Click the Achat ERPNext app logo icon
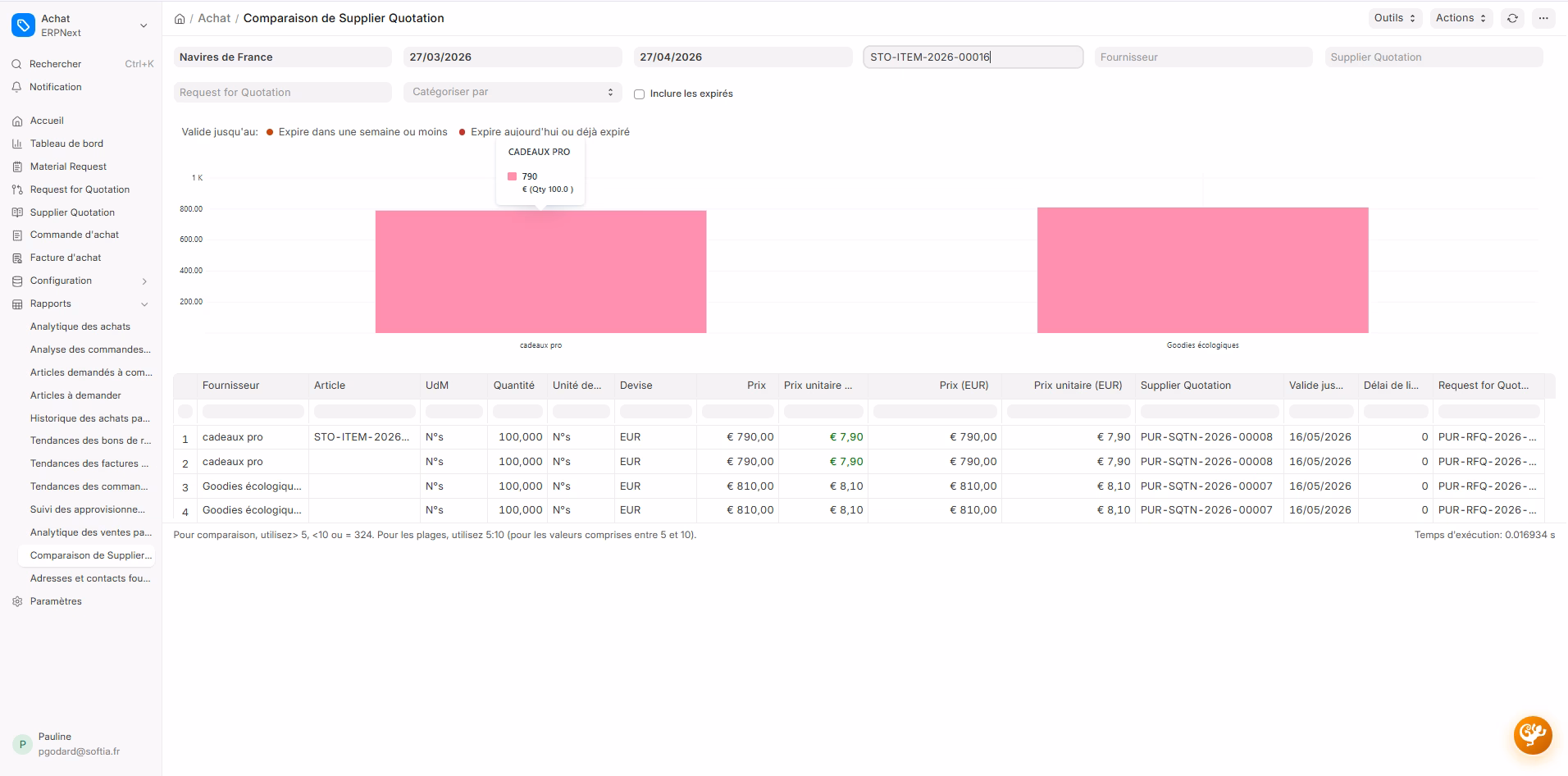 [23, 25]
